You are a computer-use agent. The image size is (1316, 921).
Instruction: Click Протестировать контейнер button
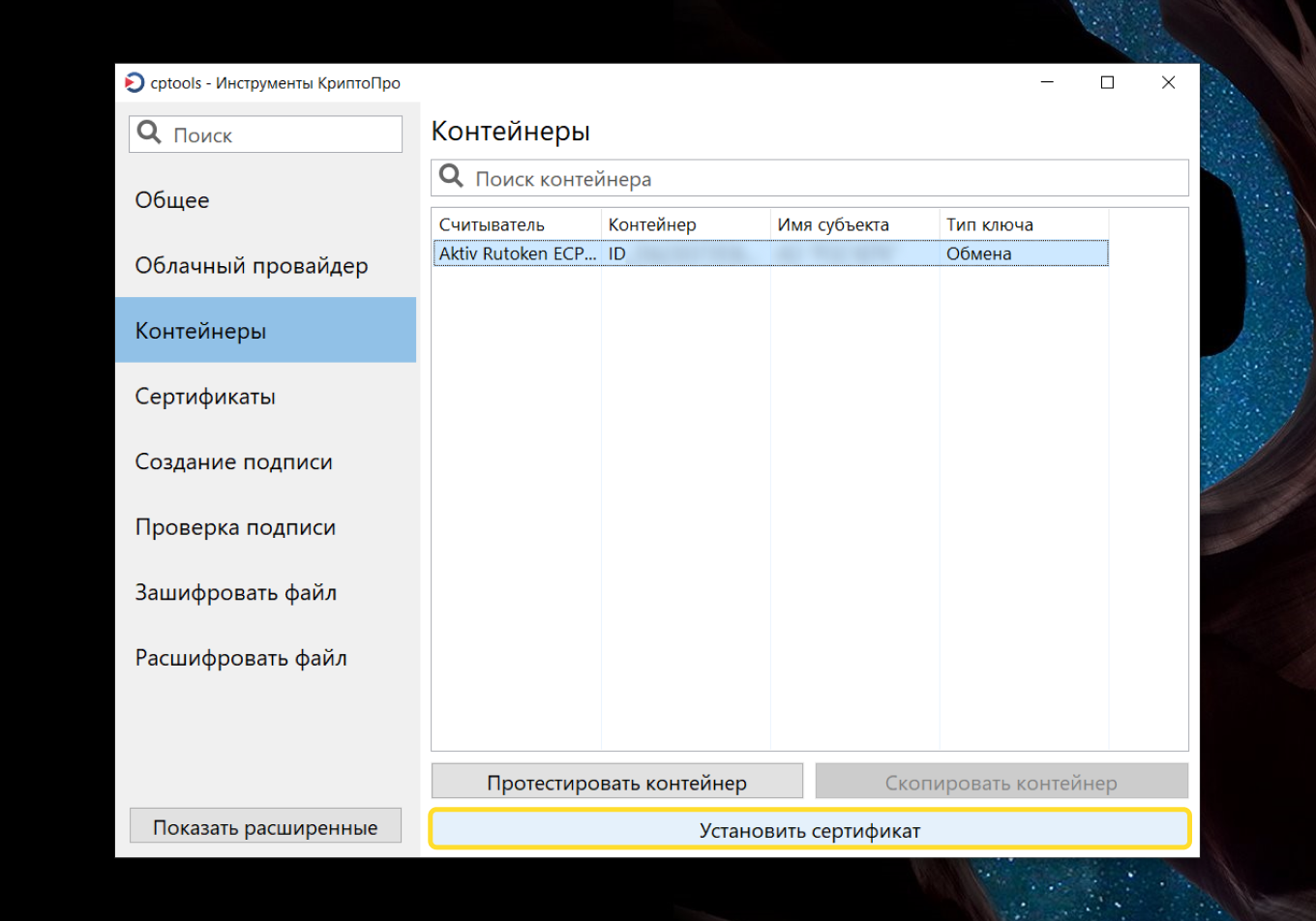616,783
